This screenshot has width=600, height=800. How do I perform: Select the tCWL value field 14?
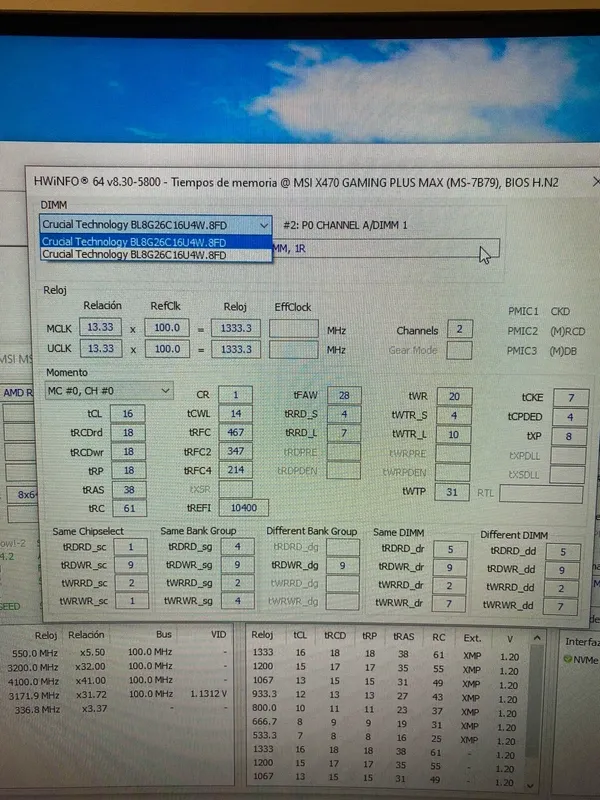click(x=235, y=414)
